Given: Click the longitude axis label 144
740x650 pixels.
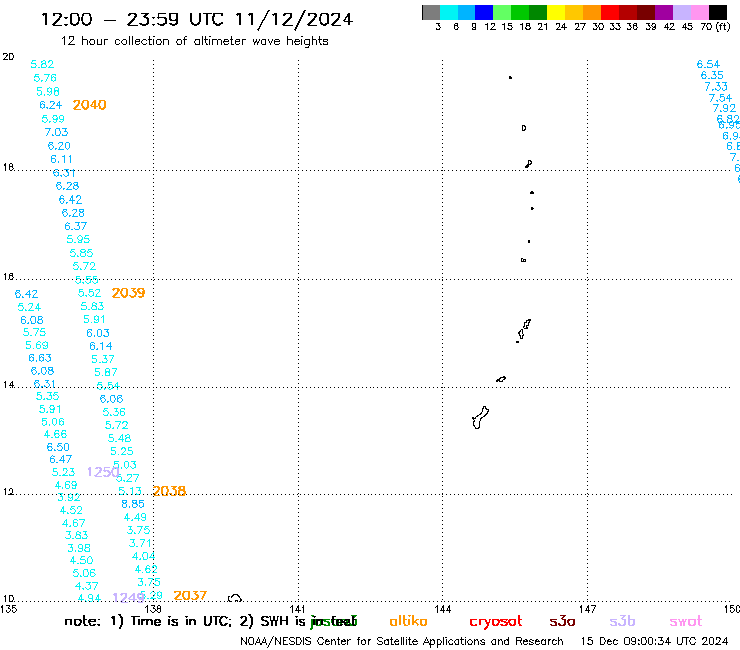Looking at the screenshot, I should [443, 609].
